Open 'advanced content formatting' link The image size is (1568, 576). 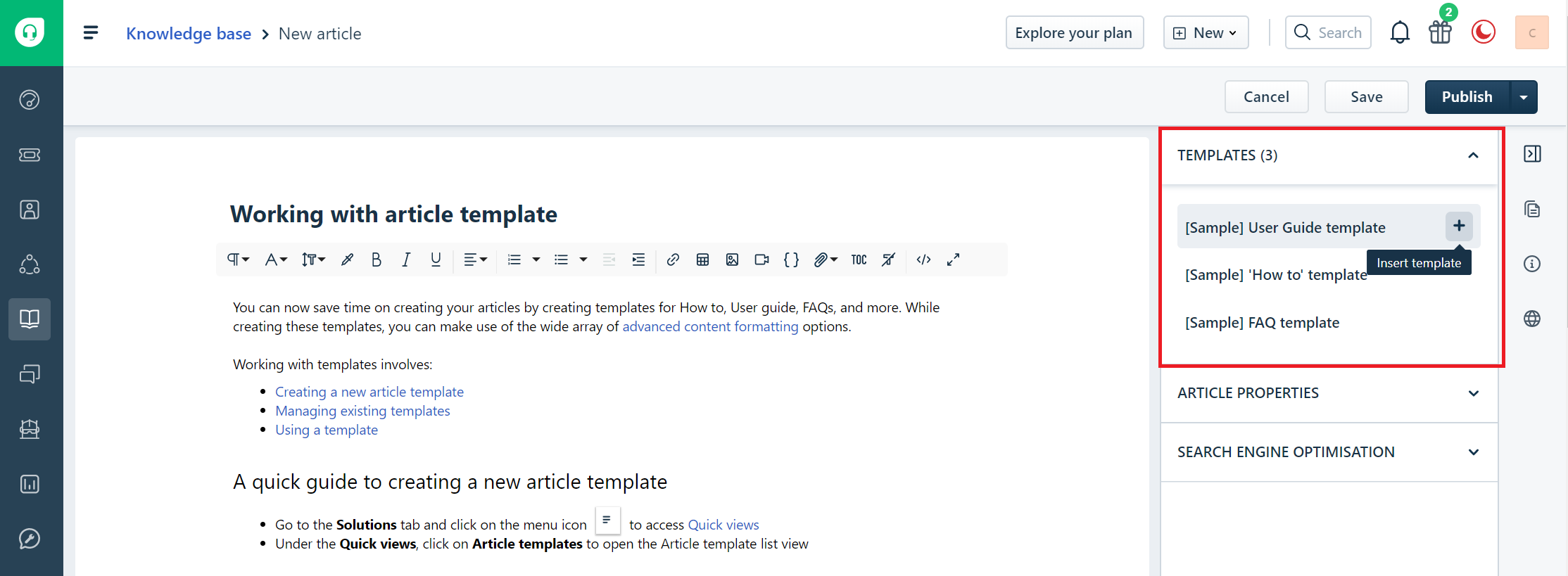[710, 326]
